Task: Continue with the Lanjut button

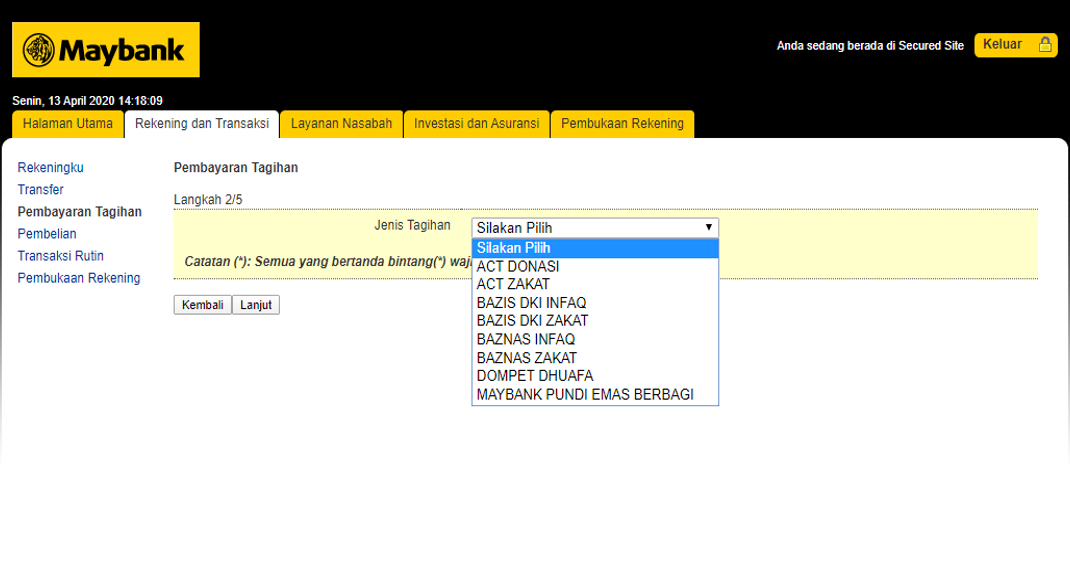Action: (256, 305)
